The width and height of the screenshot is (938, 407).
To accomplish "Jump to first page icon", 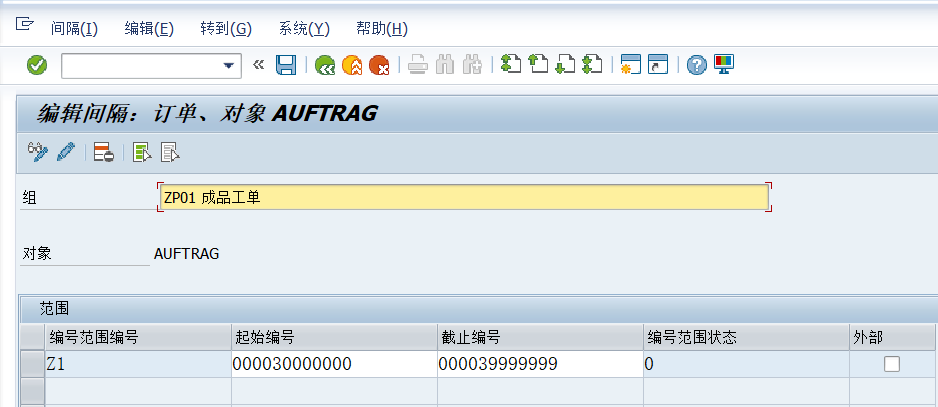I will click(x=511, y=65).
